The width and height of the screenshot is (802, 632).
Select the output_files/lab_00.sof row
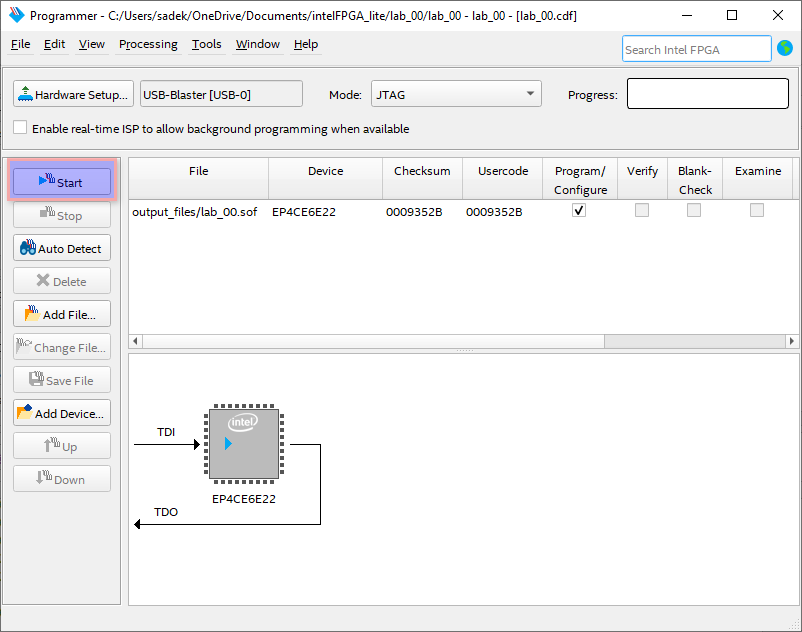(194, 212)
